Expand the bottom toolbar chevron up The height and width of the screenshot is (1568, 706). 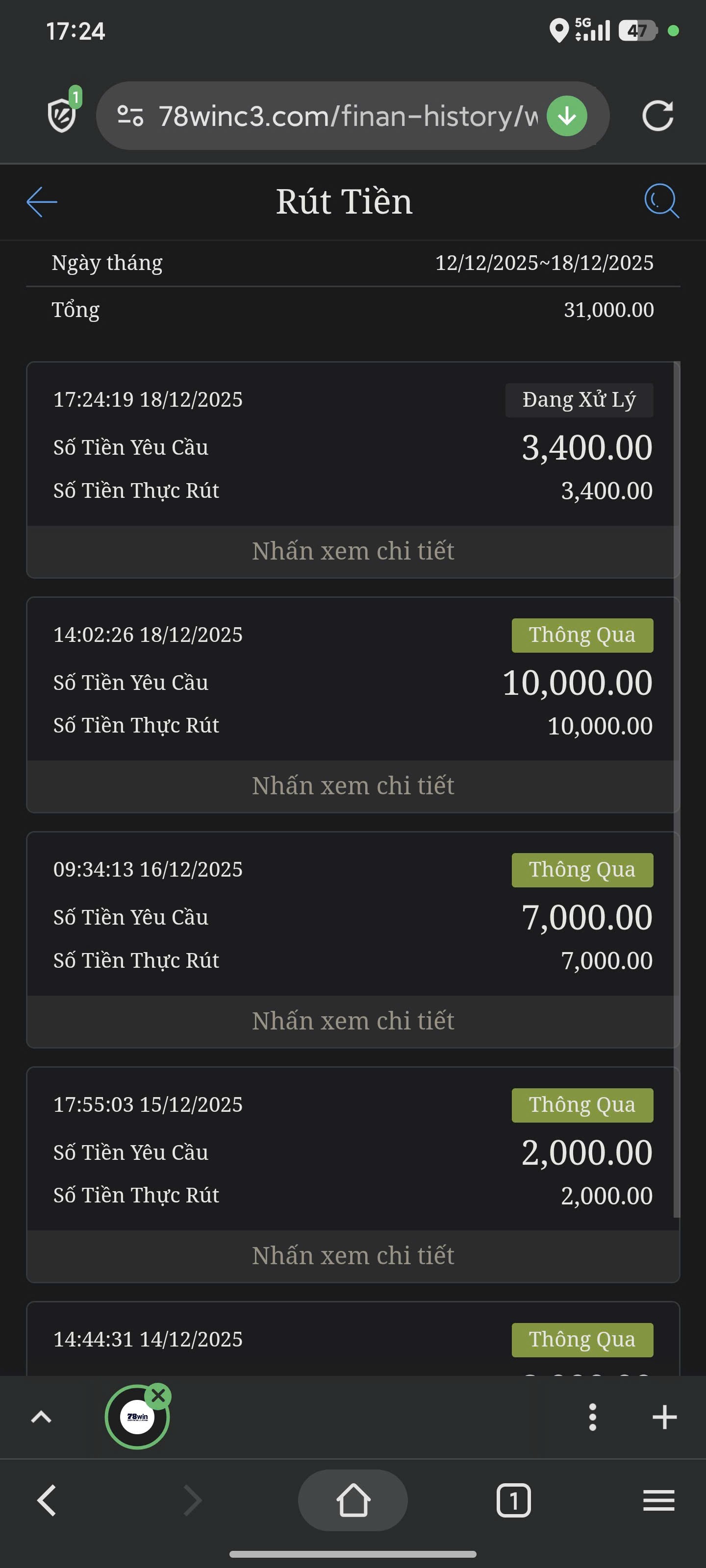click(41, 1417)
